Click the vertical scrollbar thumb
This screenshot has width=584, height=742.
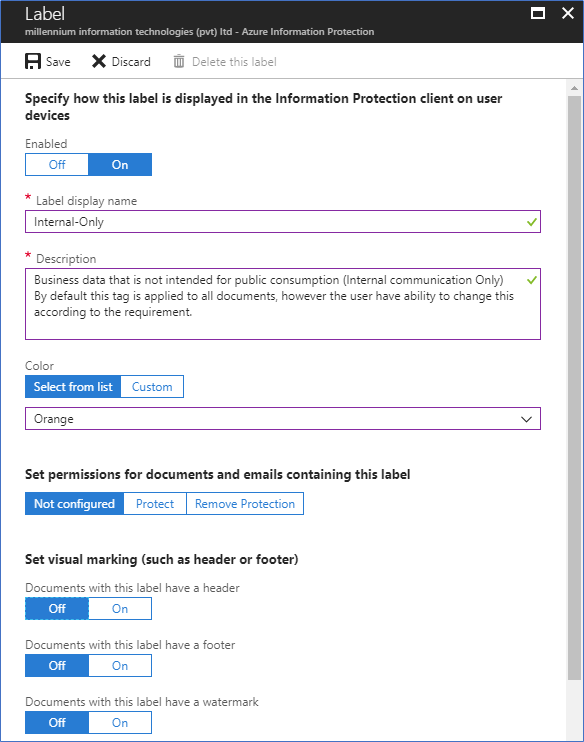tap(574, 388)
